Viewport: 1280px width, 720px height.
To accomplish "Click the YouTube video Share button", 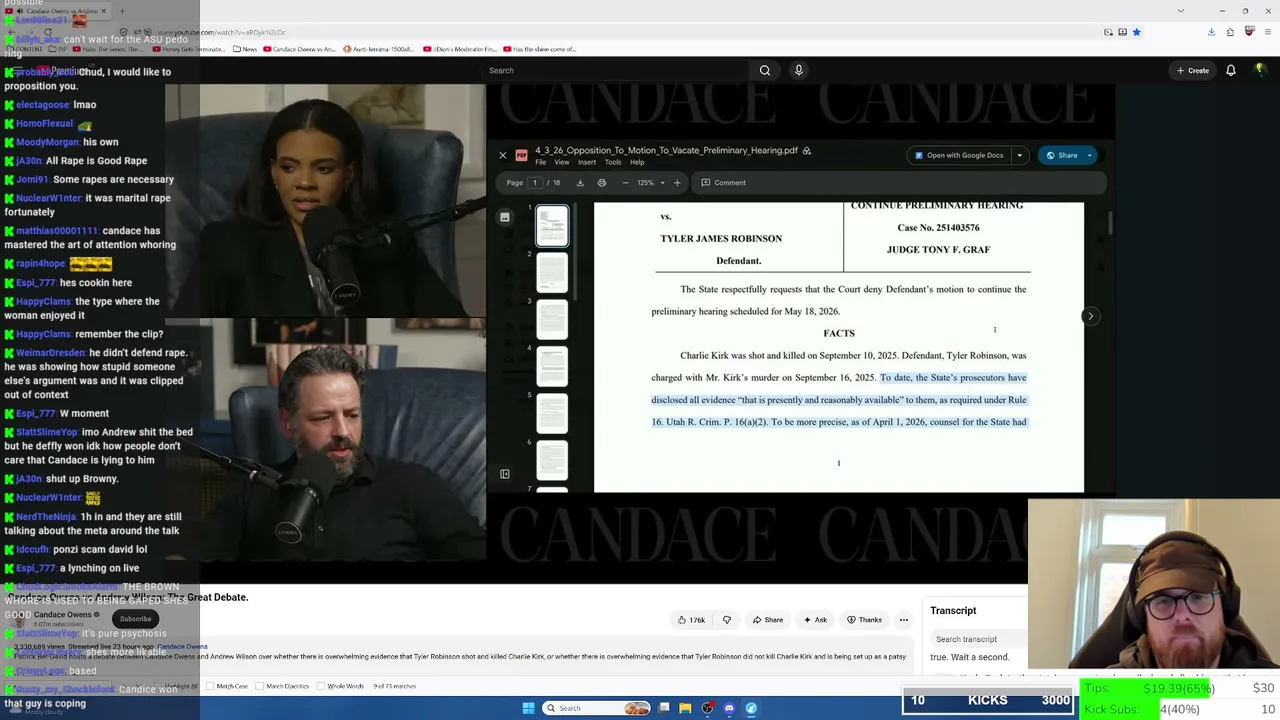I will coord(768,620).
